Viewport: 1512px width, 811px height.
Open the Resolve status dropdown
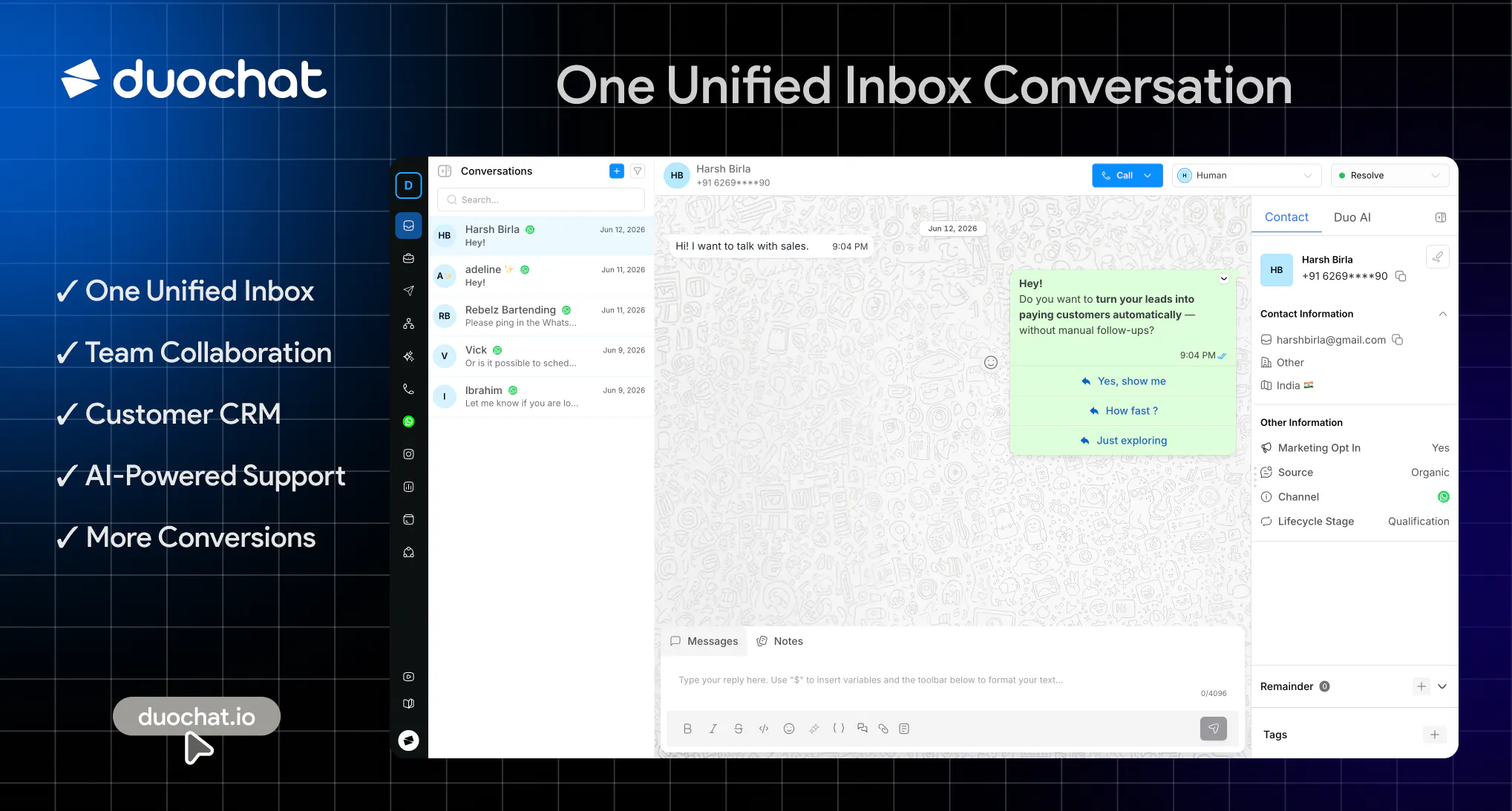coord(1390,176)
